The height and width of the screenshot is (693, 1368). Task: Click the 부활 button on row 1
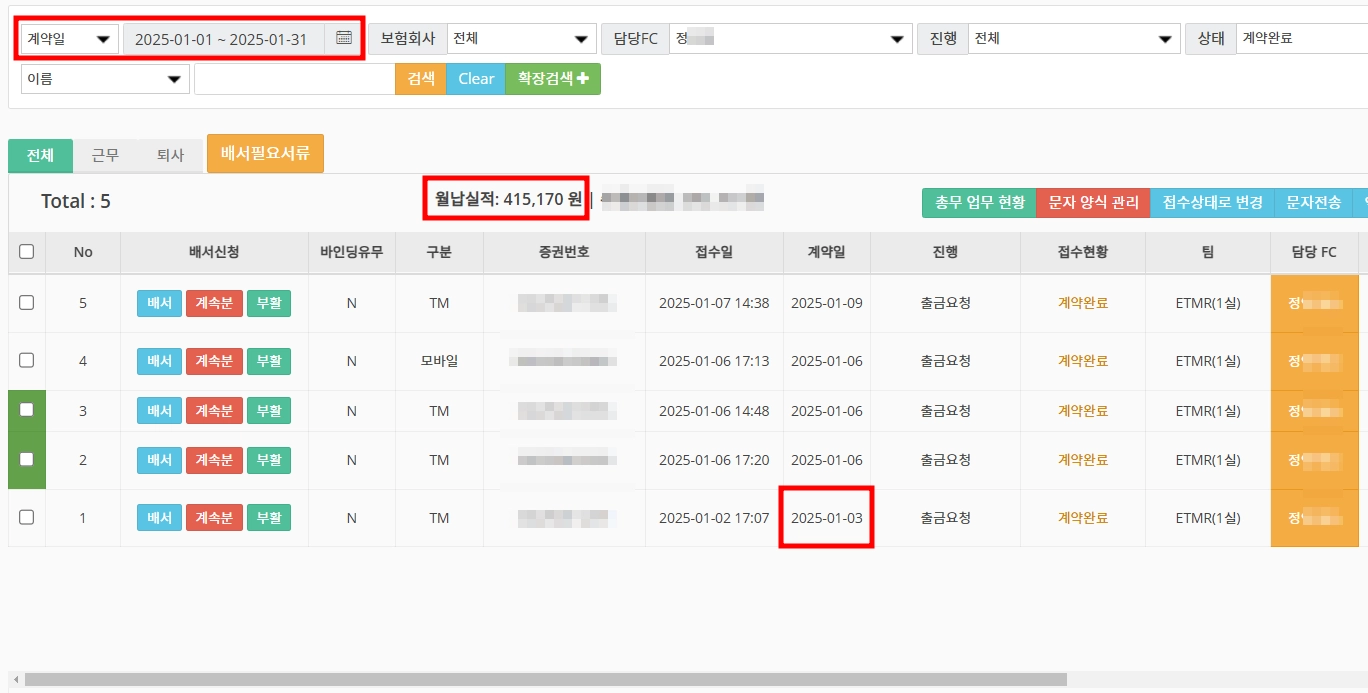(268, 518)
